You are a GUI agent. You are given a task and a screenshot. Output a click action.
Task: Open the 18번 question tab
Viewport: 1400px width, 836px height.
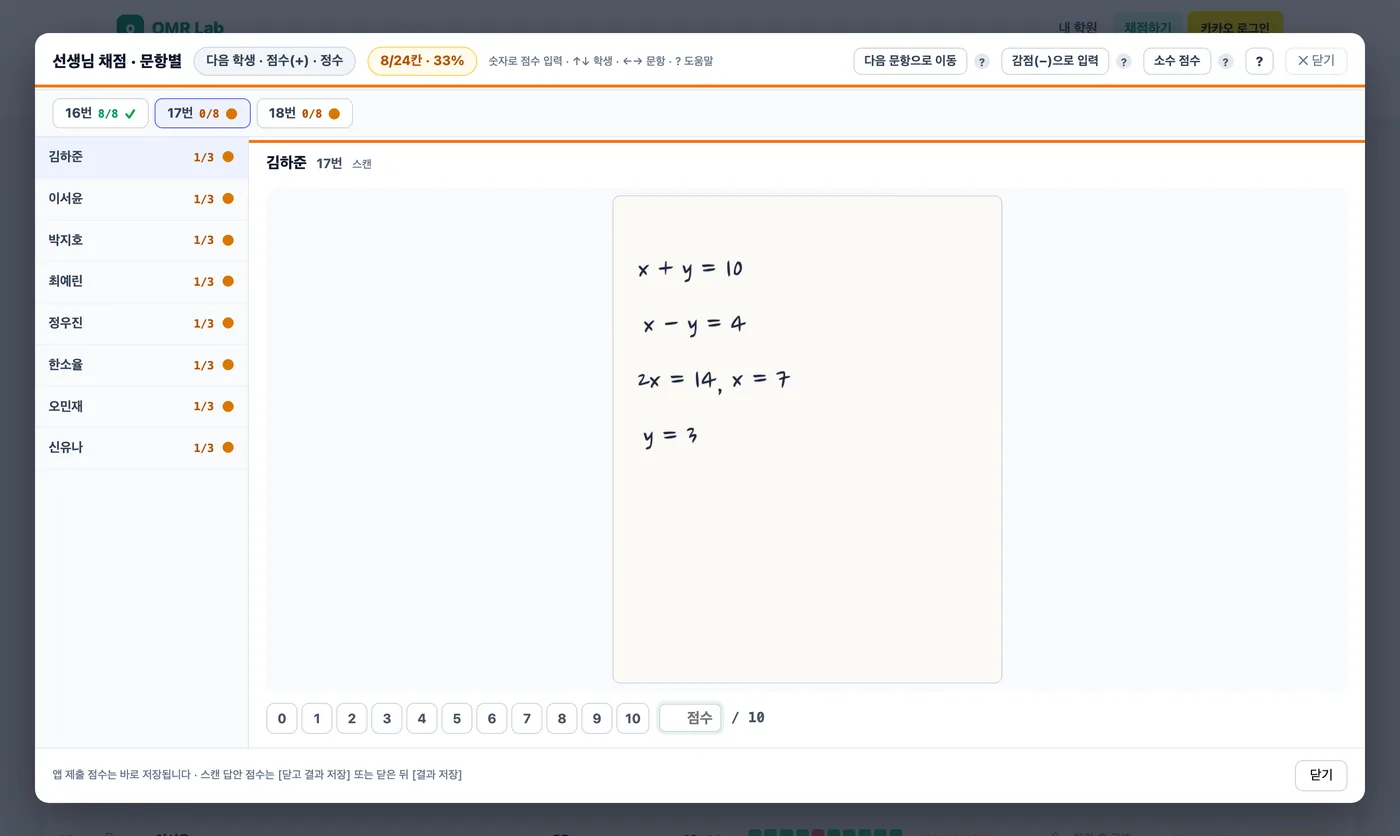304,113
